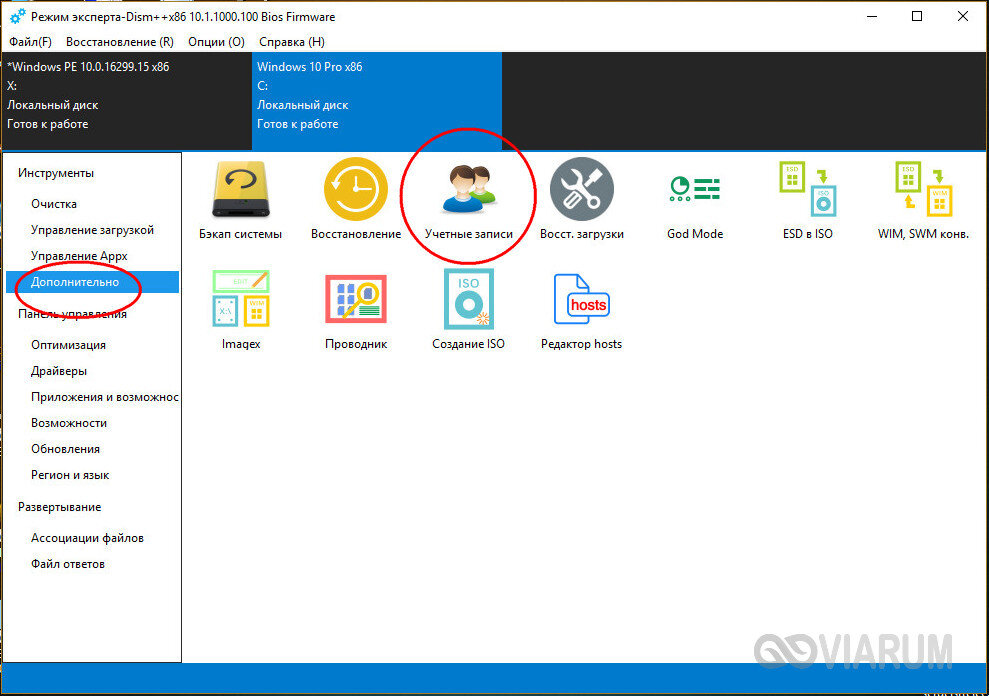The image size is (989, 696).
Task: Go to Очистка in sidebar
Action: (54, 204)
